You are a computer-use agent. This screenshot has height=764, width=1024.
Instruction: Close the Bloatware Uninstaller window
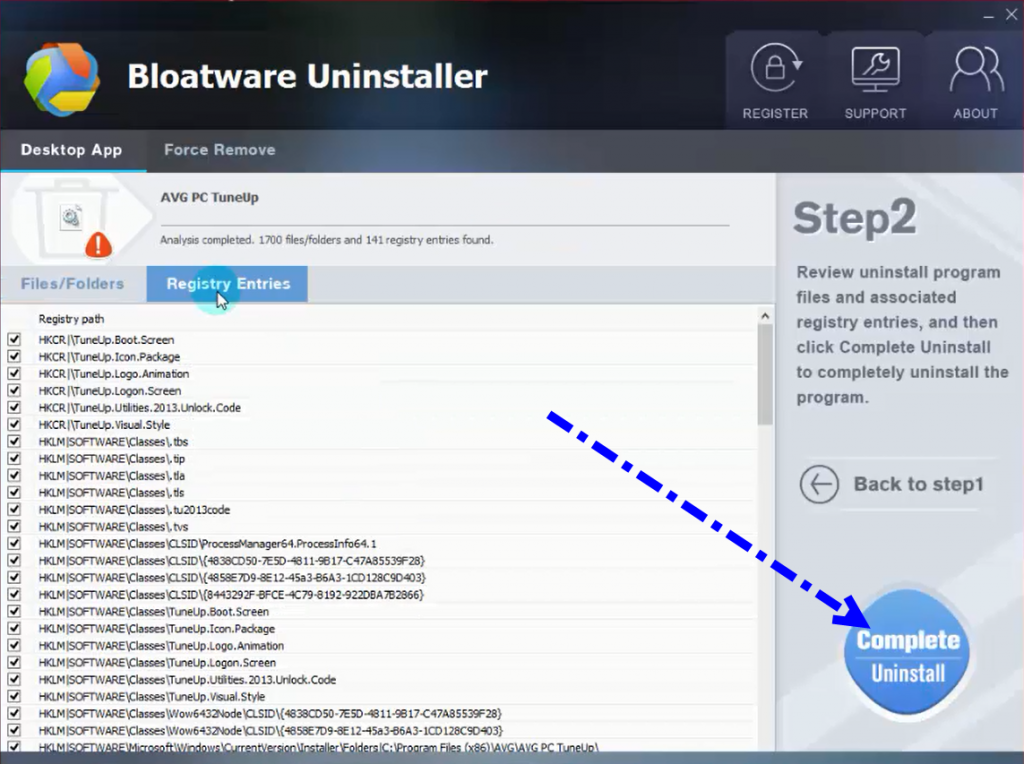(x=1011, y=14)
